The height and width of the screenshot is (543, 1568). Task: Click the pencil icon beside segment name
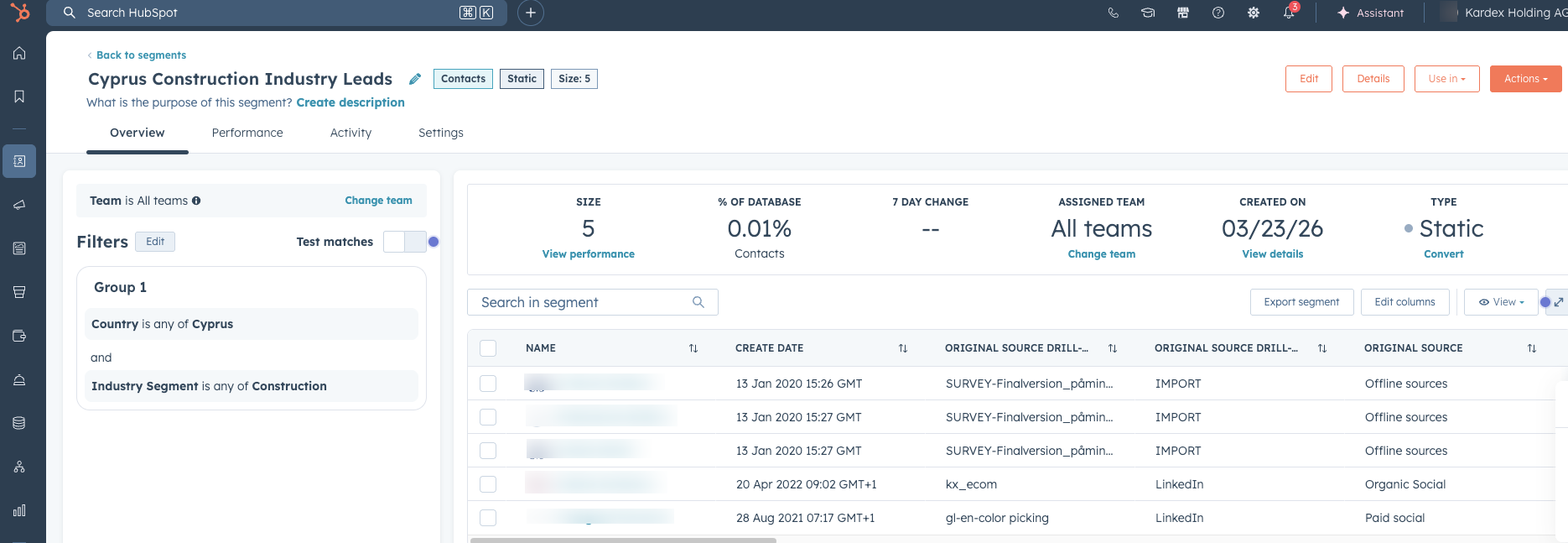415,79
